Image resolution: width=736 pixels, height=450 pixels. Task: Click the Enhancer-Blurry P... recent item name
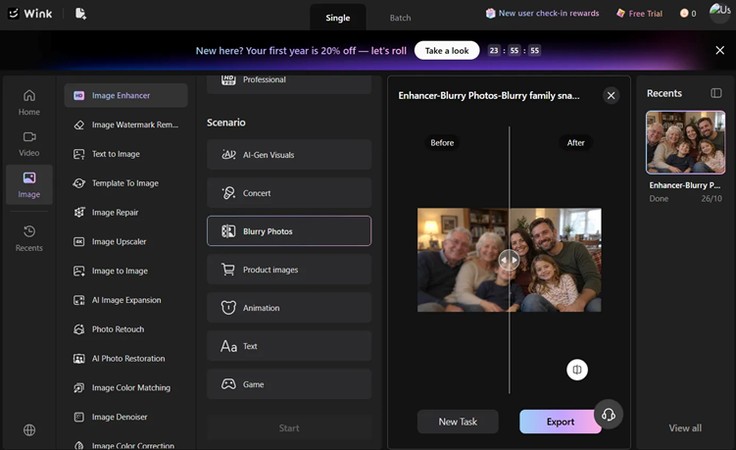click(x=684, y=185)
